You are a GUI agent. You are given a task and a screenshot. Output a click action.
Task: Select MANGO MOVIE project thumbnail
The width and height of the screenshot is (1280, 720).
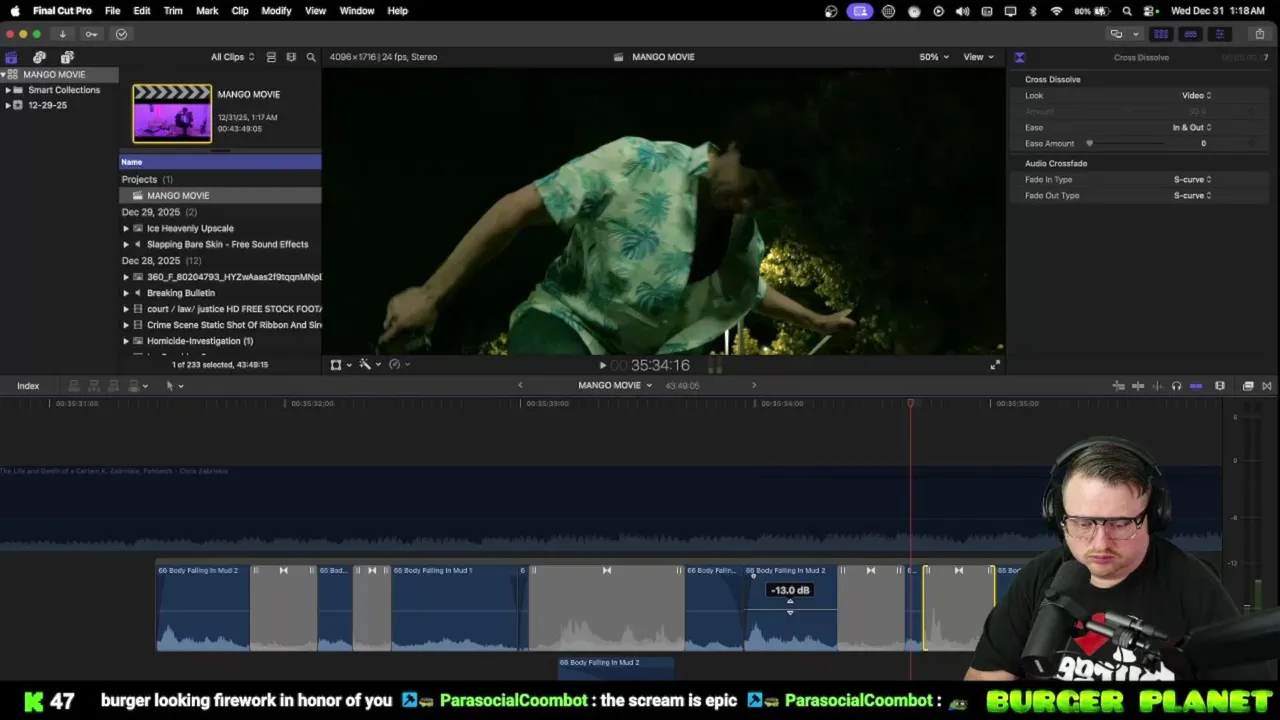pyautogui.click(x=172, y=113)
